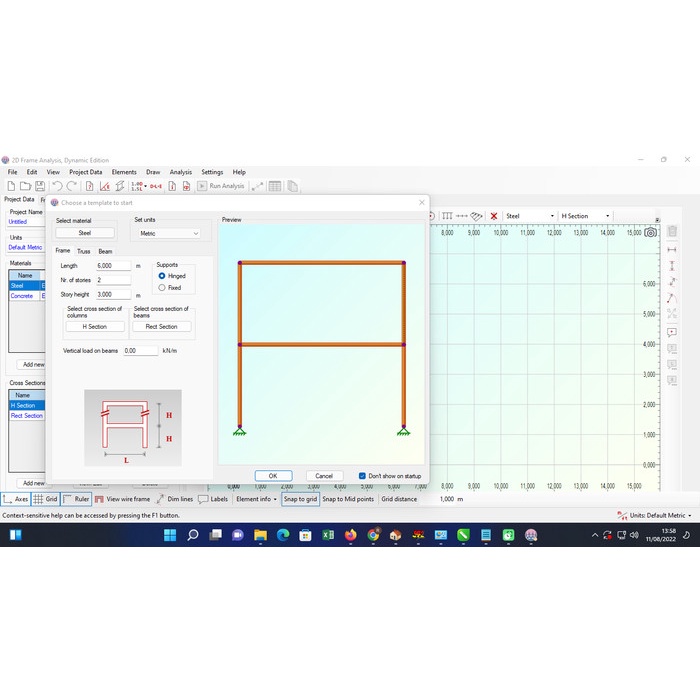Click the info document toolbar icon

172,186
